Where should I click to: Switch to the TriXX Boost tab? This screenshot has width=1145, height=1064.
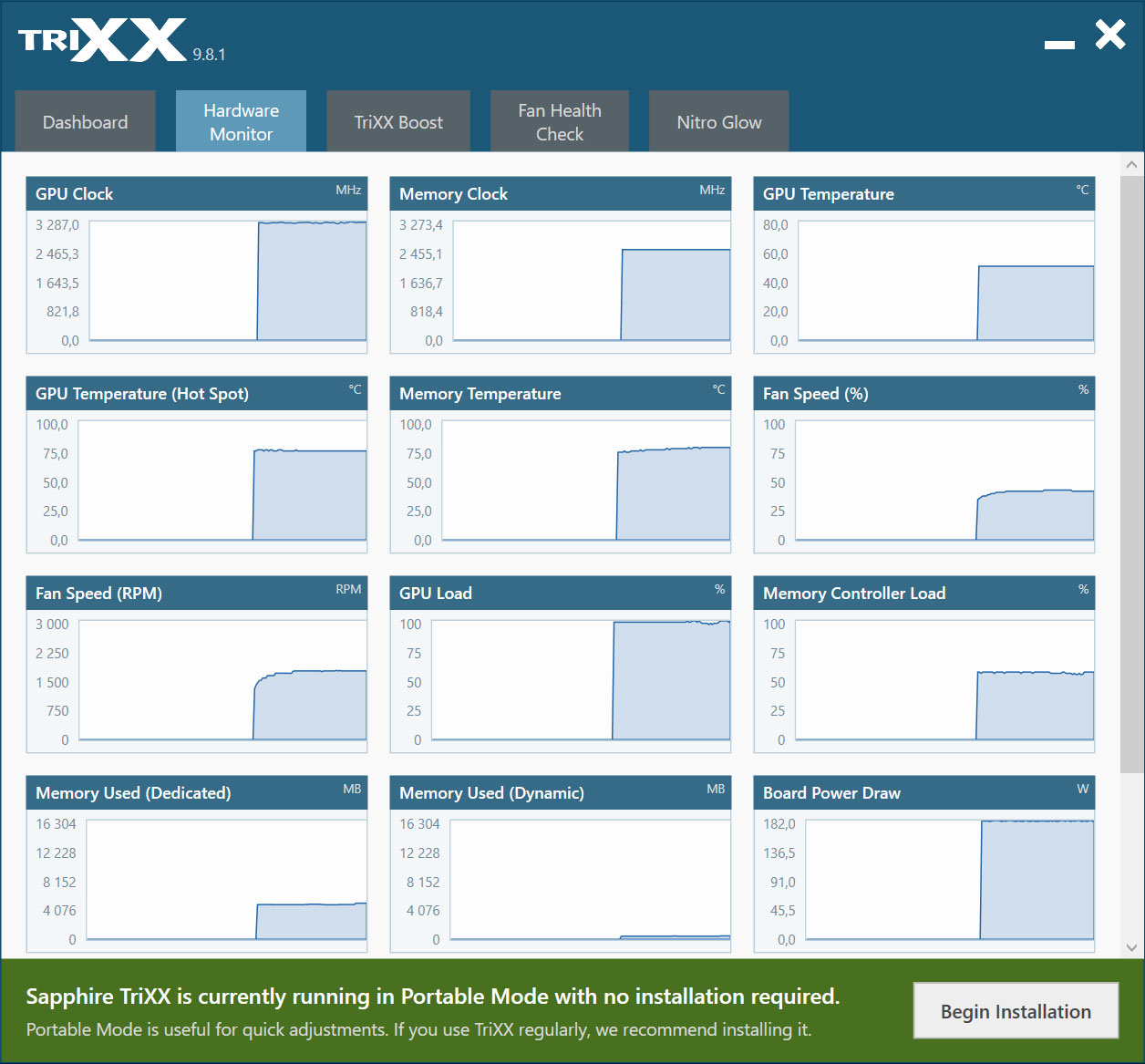point(398,121)
